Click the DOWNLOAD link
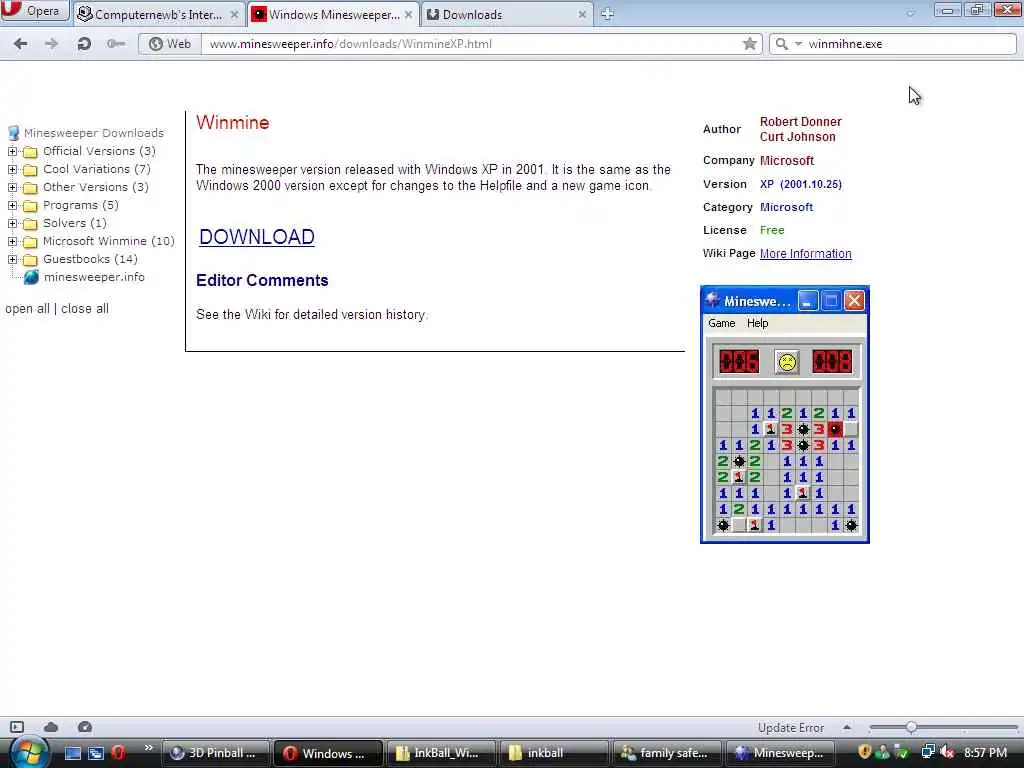Viewport: 1024px width, 768px height. click(257, 236)
